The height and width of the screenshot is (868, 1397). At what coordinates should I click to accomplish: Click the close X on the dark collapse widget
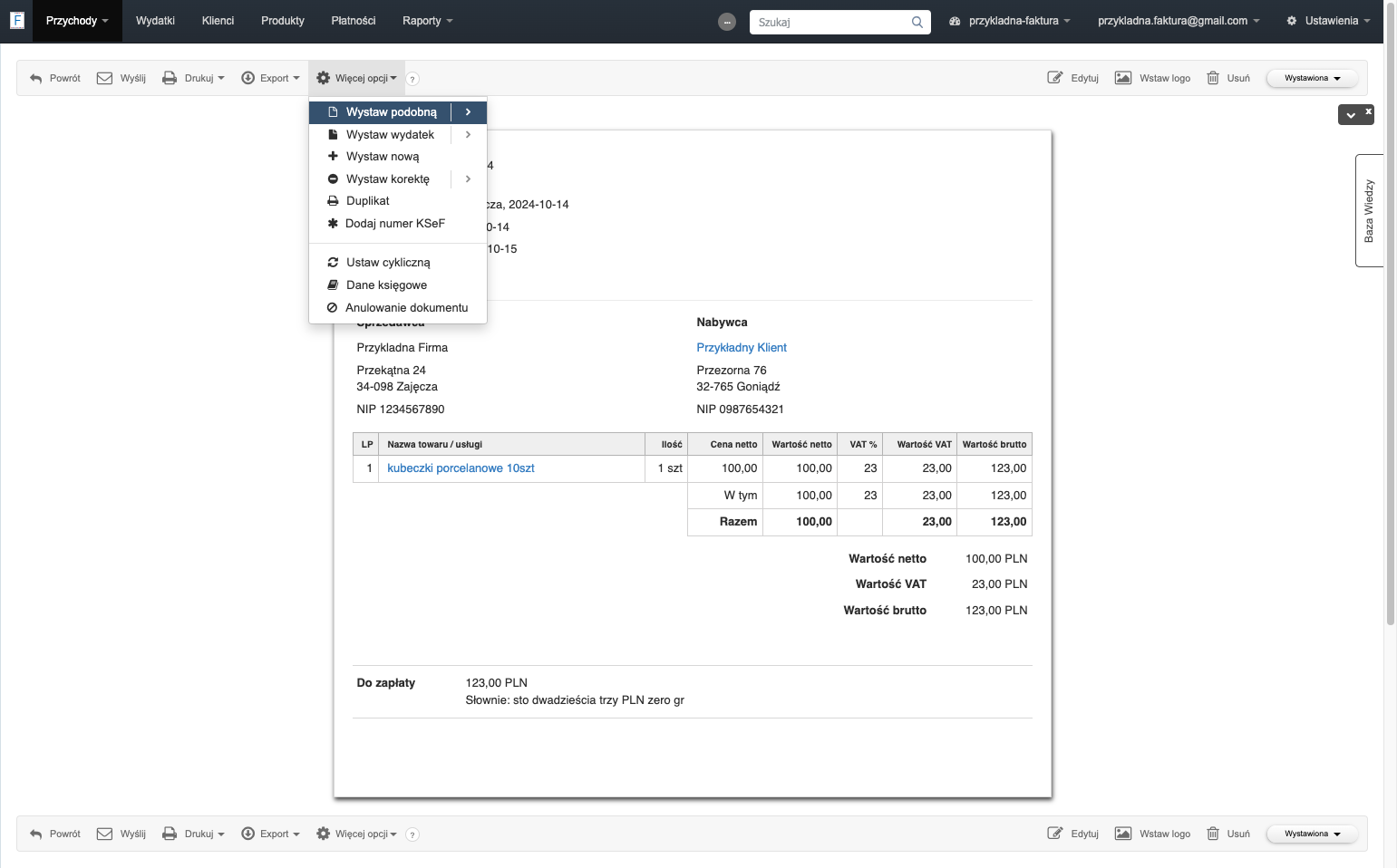(x=1369, y=111)
